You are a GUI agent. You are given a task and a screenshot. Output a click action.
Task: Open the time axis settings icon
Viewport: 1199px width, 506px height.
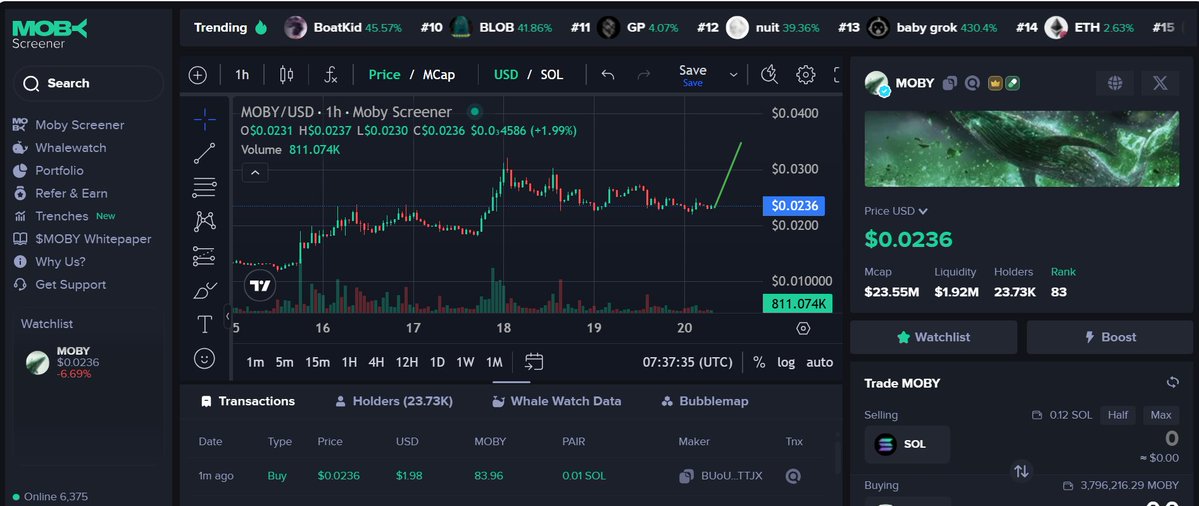803,329
